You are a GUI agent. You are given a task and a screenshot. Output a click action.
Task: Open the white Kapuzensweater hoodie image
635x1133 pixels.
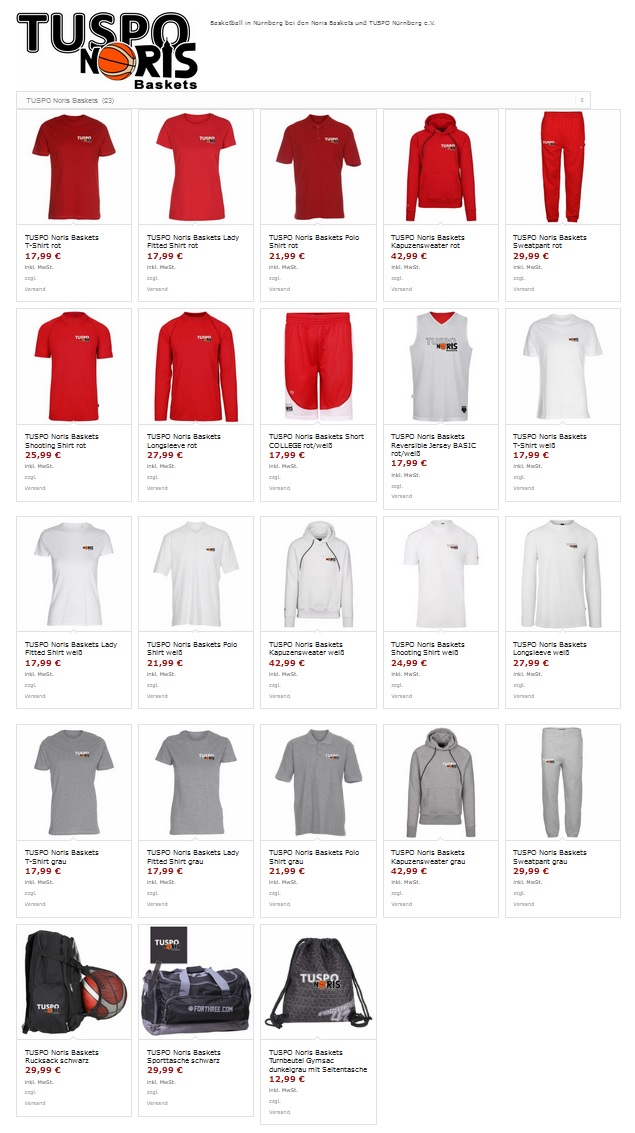pos(319,574)
